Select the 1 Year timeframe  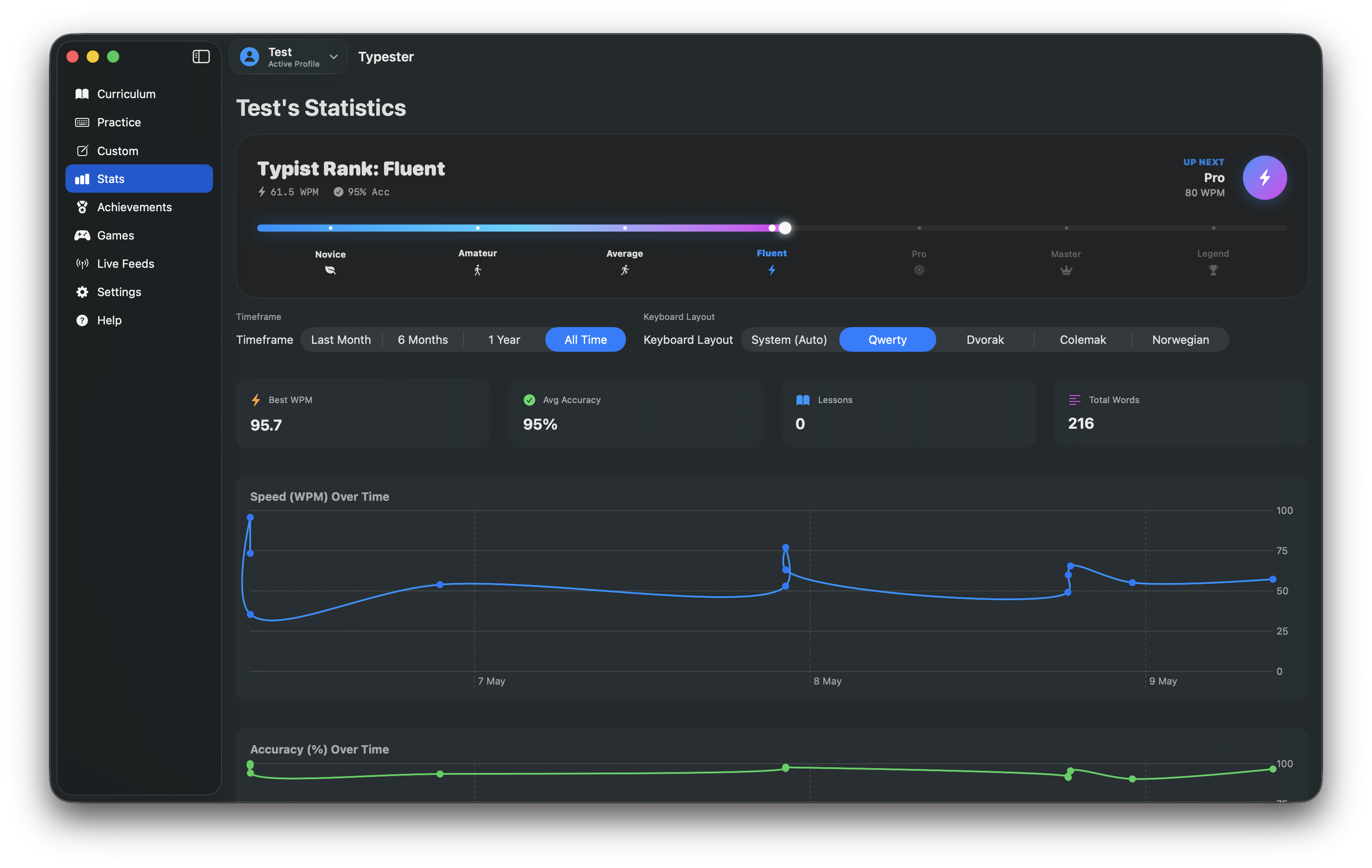[504, 339]
